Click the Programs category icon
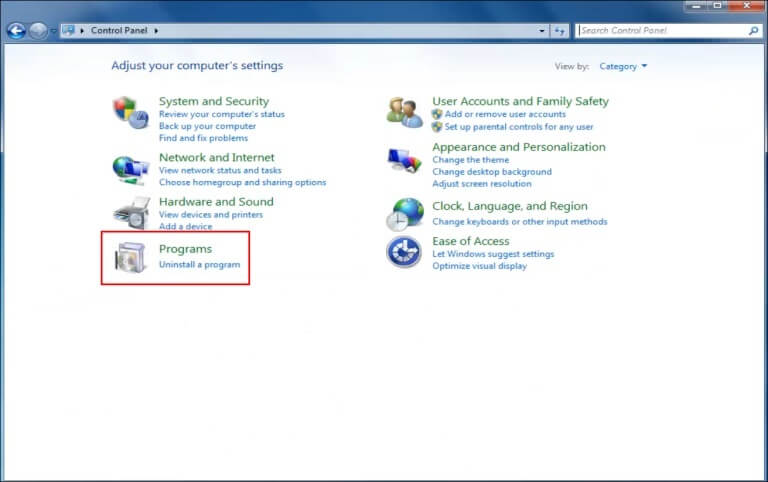 (130, 257)
